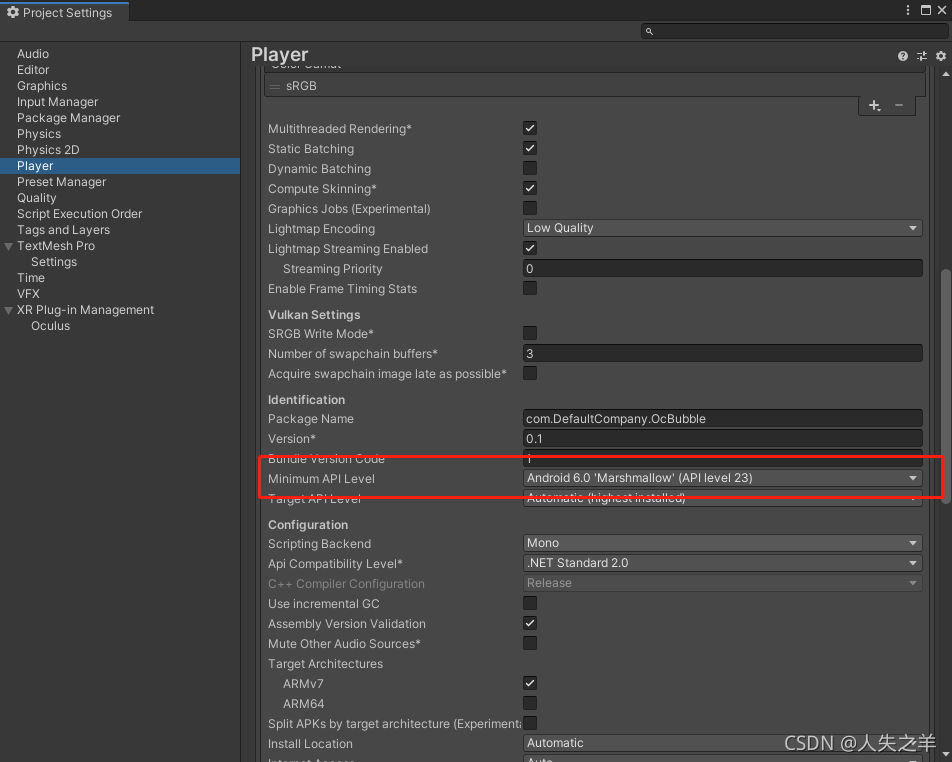Click the sRGB list drag handle

pyautogui.click(x=274, y=86)
